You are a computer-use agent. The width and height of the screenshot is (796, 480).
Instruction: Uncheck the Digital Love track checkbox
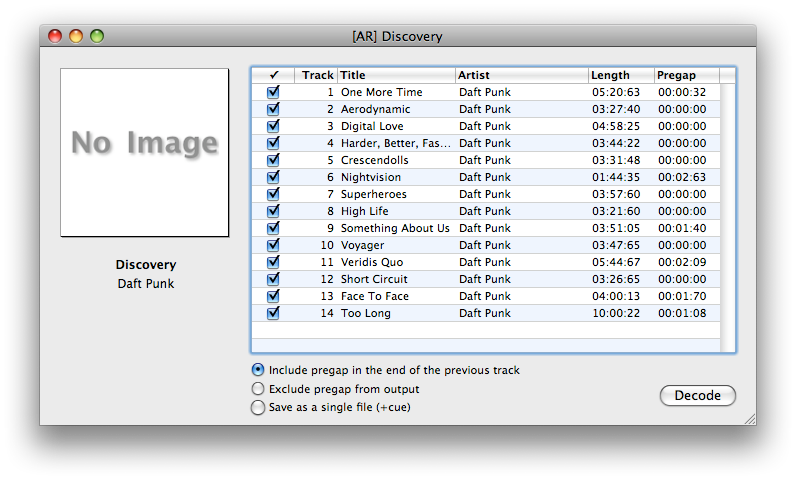pos(273,126)
